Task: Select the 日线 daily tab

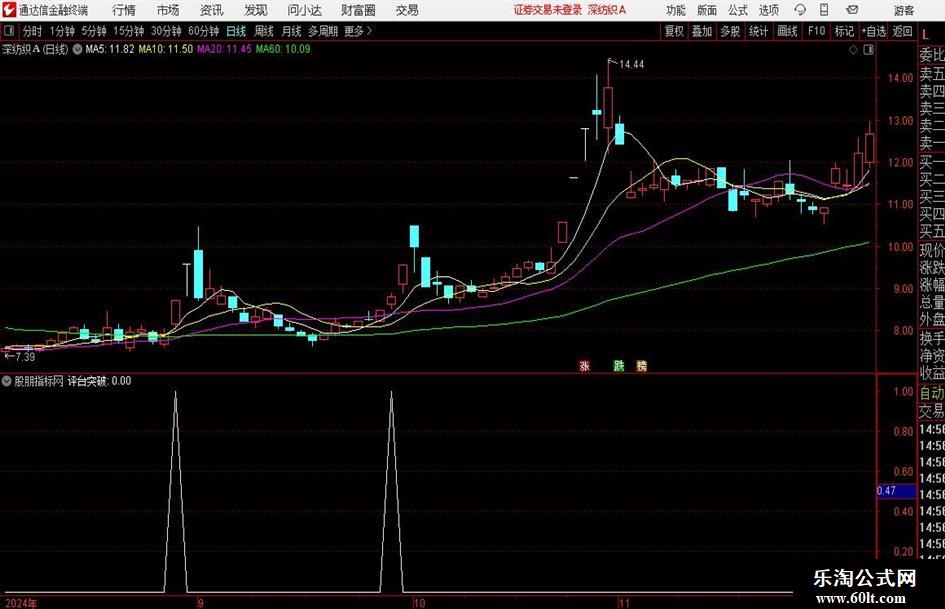Action: pyautogui.click(x=236, y=31)
